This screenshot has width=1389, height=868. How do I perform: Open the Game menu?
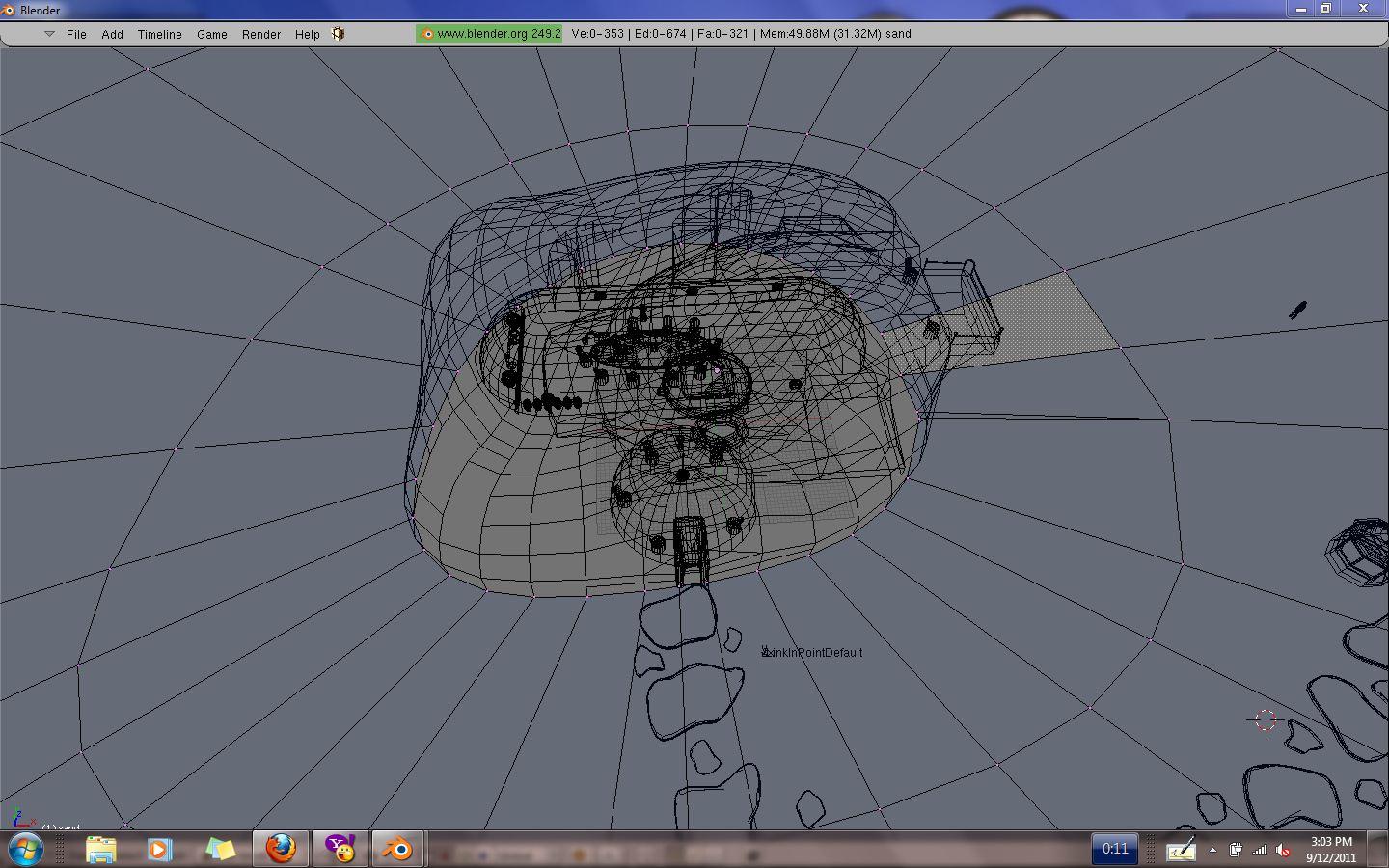(x=212, y=34)
